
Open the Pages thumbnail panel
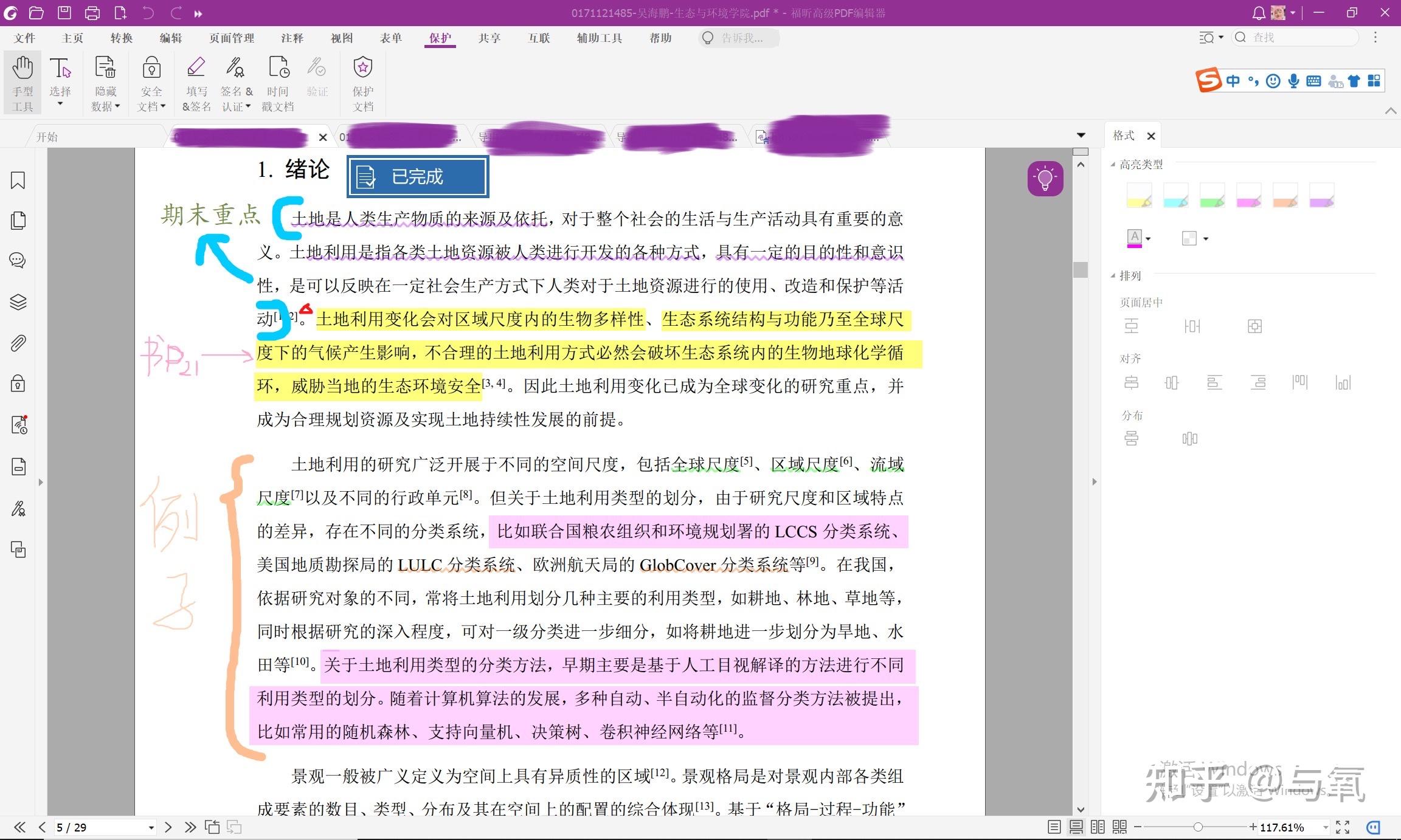18,221
